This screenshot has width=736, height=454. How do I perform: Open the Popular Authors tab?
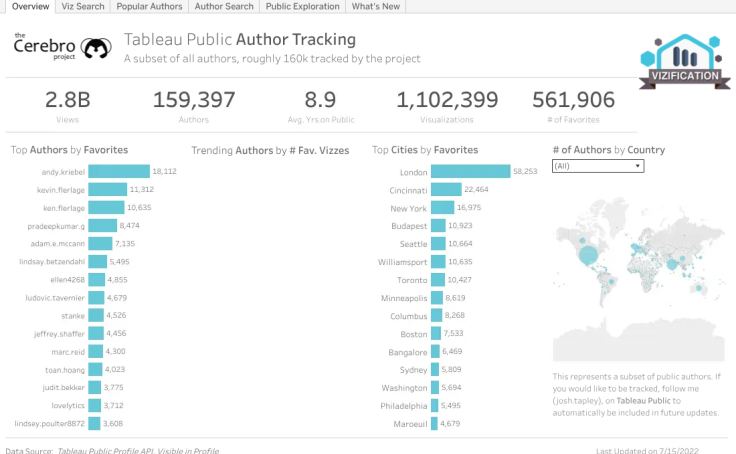pyautogui.click(x=149, y=7)
